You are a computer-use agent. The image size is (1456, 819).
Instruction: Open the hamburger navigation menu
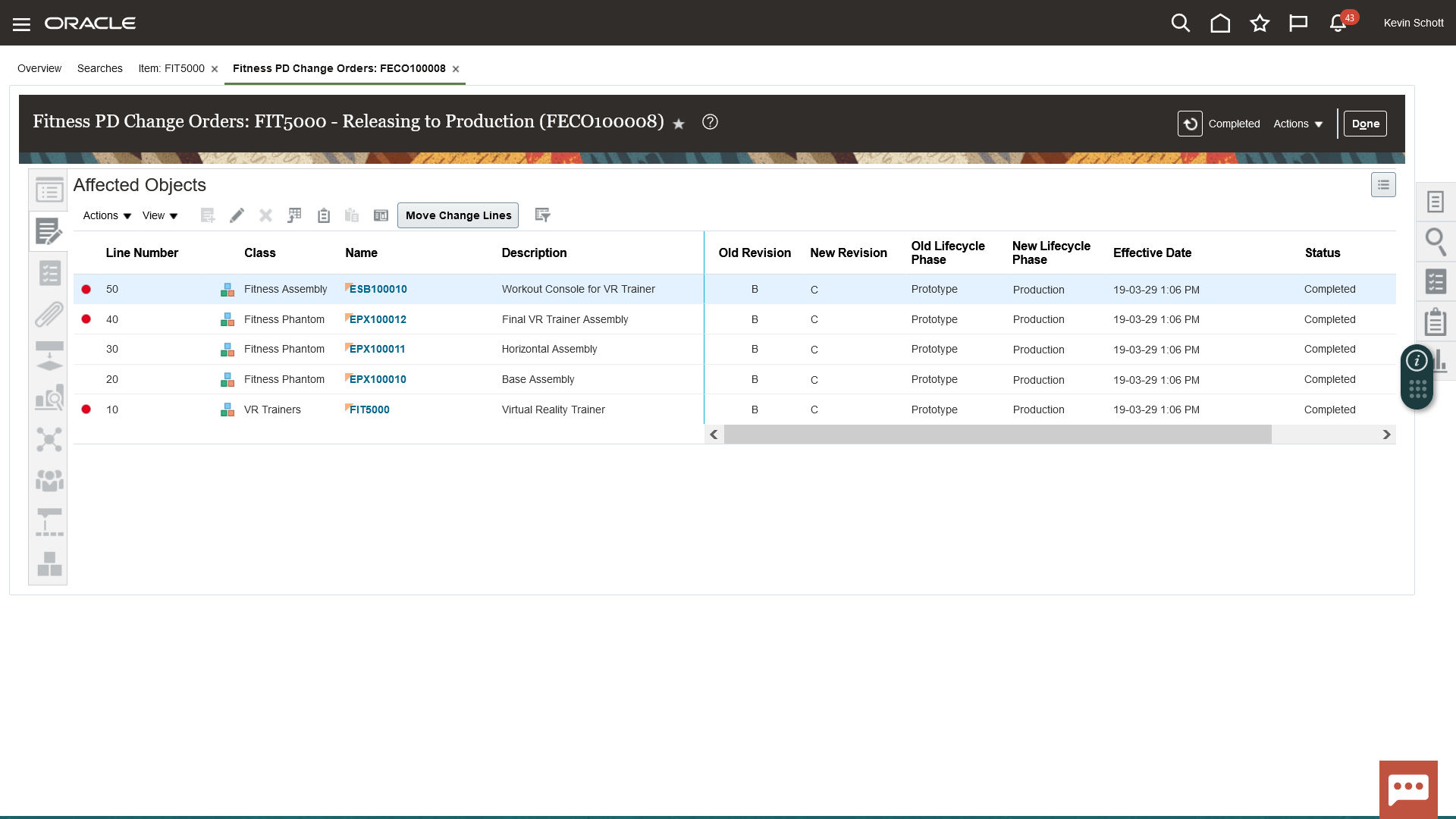pos(21,24)
